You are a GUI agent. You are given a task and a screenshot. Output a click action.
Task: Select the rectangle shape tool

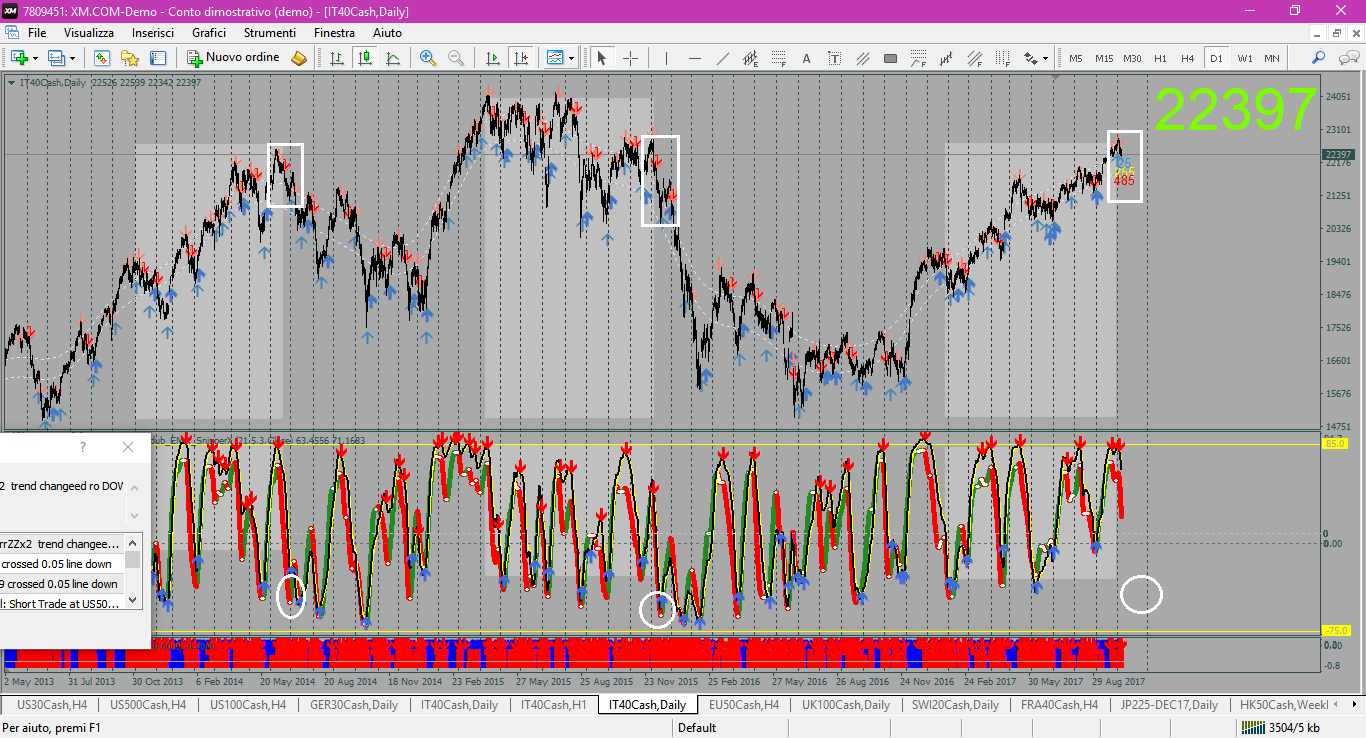890,58
